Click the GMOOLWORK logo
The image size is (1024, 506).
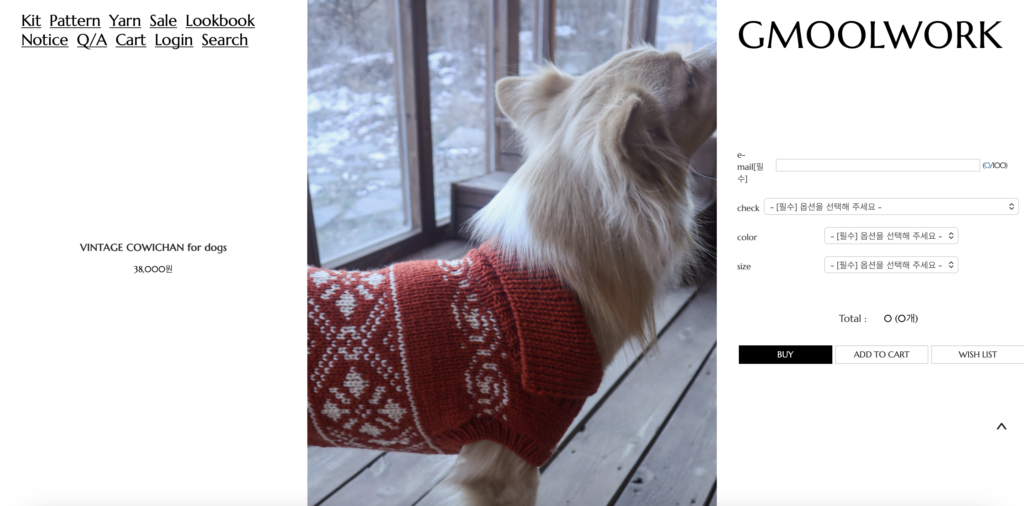(870, 35)
